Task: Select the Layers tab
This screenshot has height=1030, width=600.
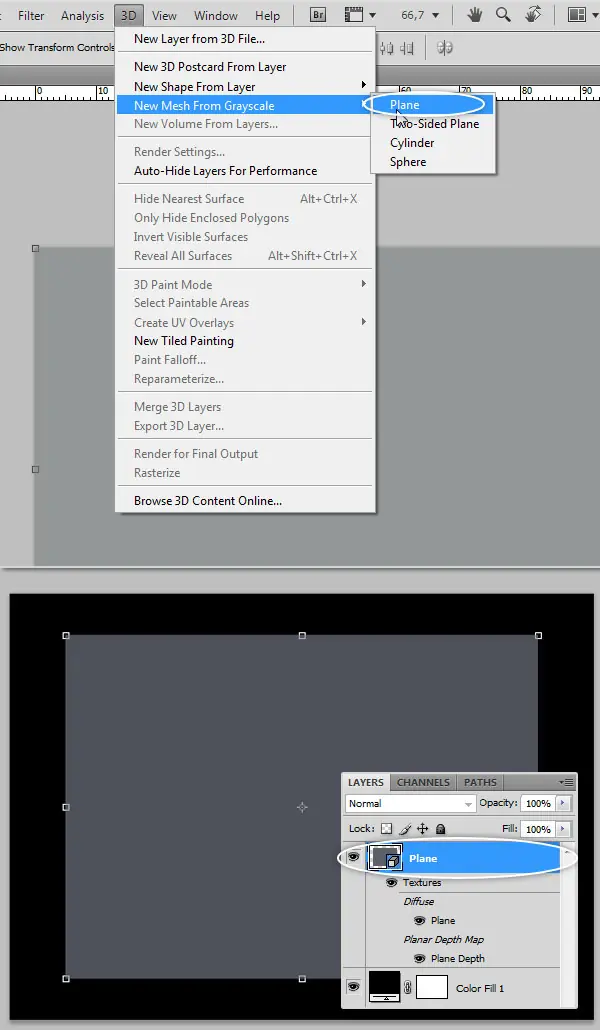Action: (365, 782)
